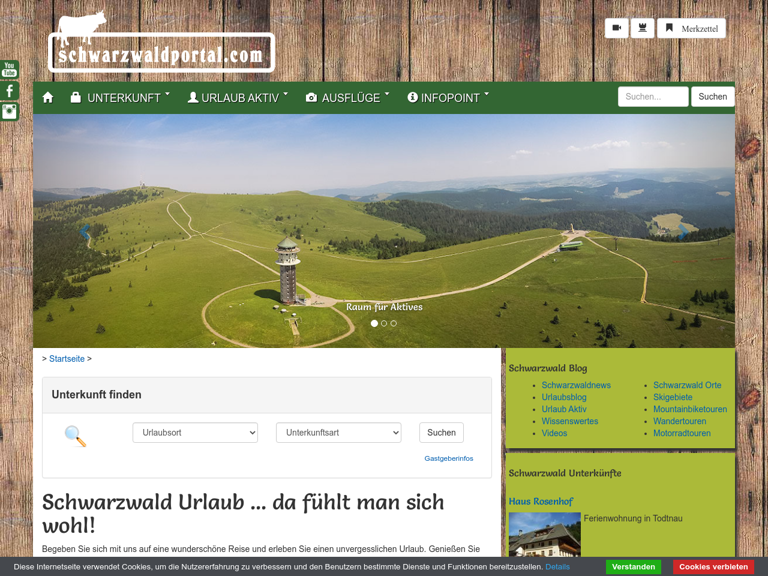The width and height of the screenshot is (768, 576).
Task: Open the Videos link
Action: point(554,433)
